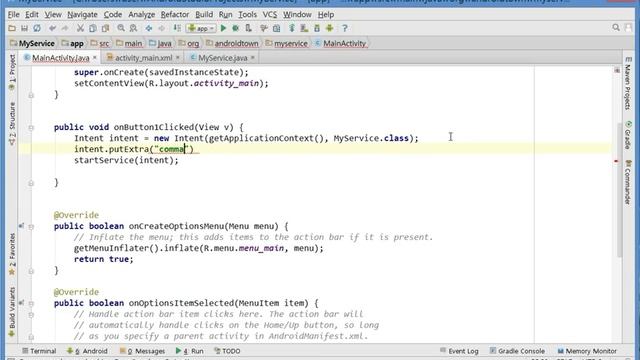Collapse the onButton1Clicked method fold marker
Image resolution: width=640 pixels, height=360 pixels.
pyautogui.click(x=31, y=128)
